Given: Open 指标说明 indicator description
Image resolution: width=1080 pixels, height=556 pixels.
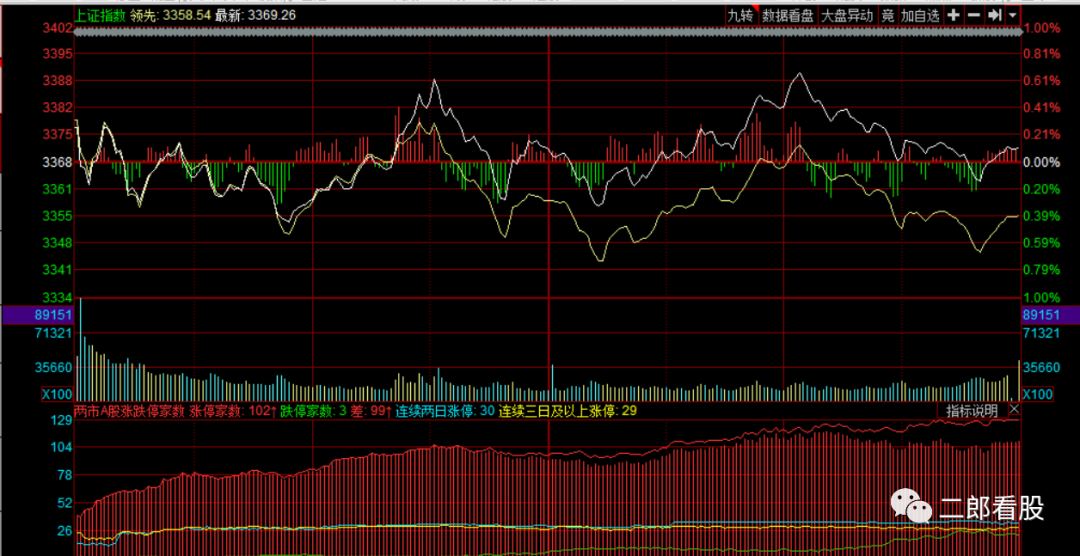Looking at the screenshot, I should coord(972,411).
